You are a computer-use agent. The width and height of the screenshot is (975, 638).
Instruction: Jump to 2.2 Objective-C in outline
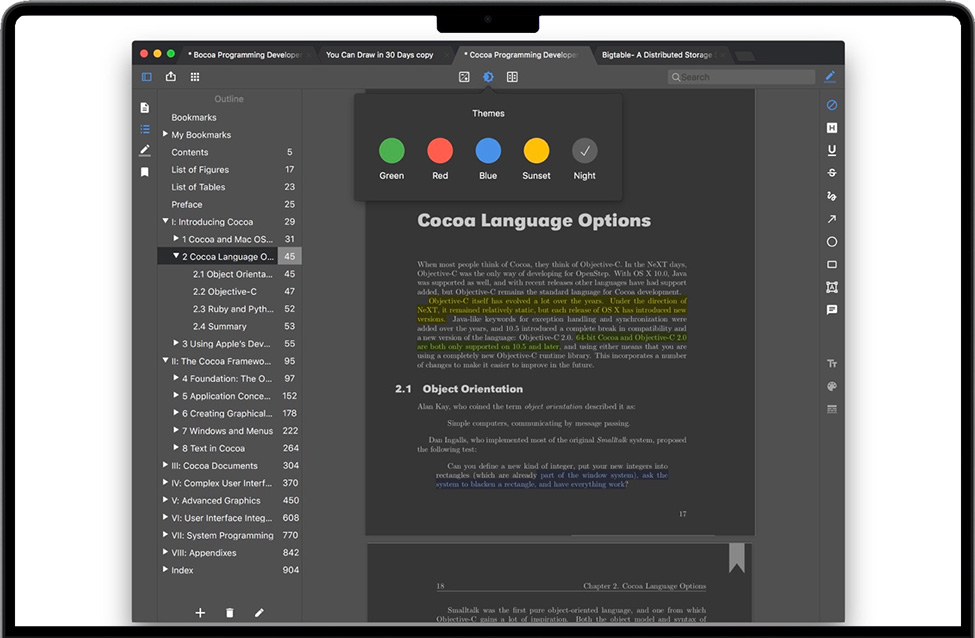click(225, 292)
